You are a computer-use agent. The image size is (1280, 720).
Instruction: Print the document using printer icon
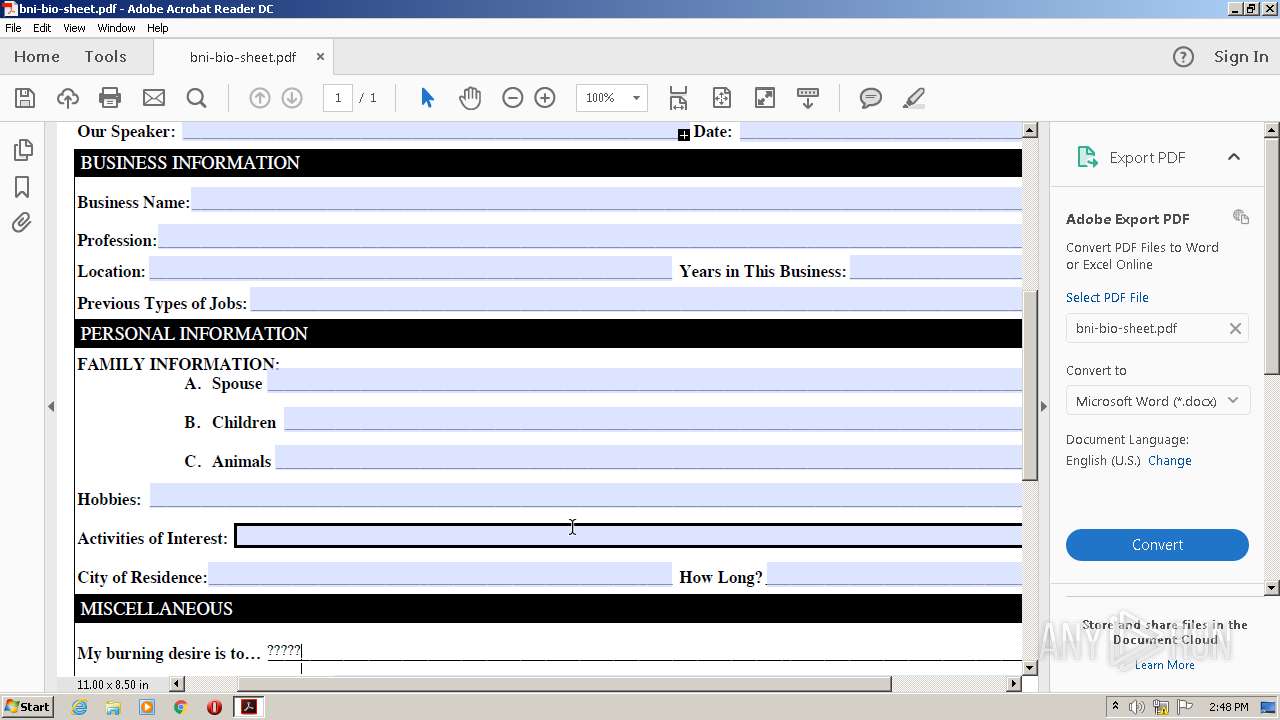[x=110, y=98]
